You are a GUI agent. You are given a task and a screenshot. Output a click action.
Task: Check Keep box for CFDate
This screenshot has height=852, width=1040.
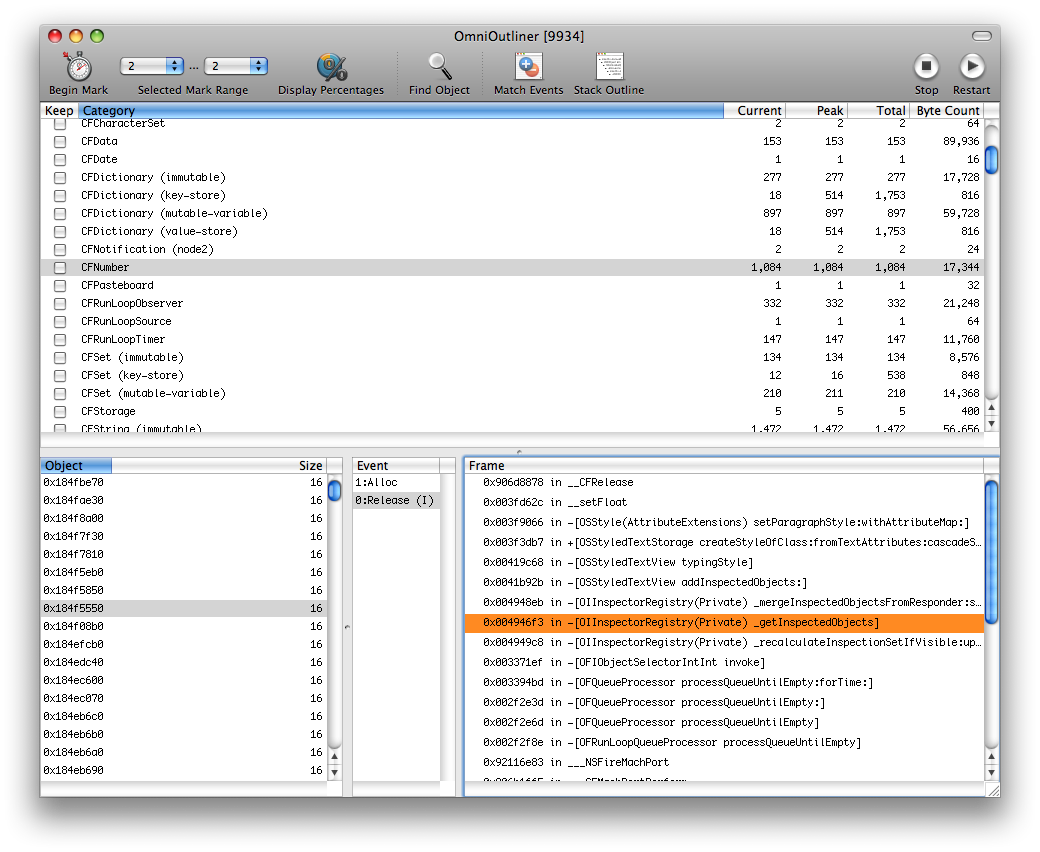60,159
